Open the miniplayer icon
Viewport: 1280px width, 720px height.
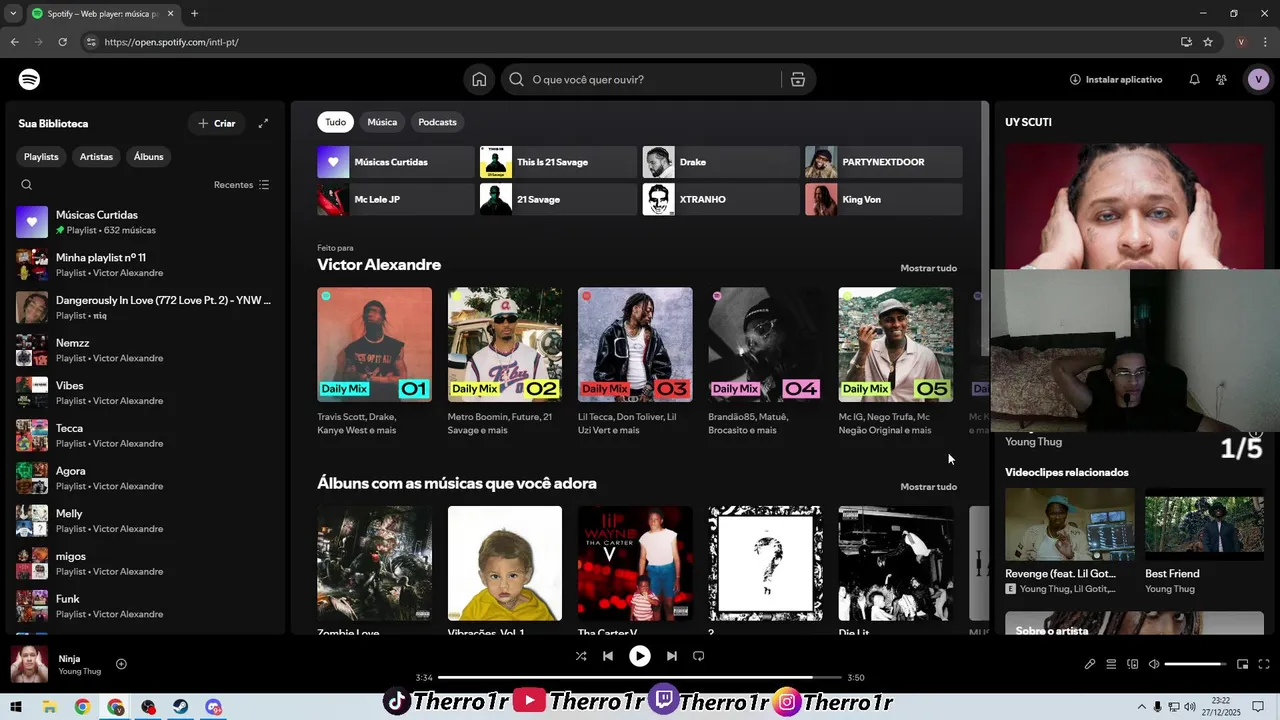click(x=1243, y=664)
